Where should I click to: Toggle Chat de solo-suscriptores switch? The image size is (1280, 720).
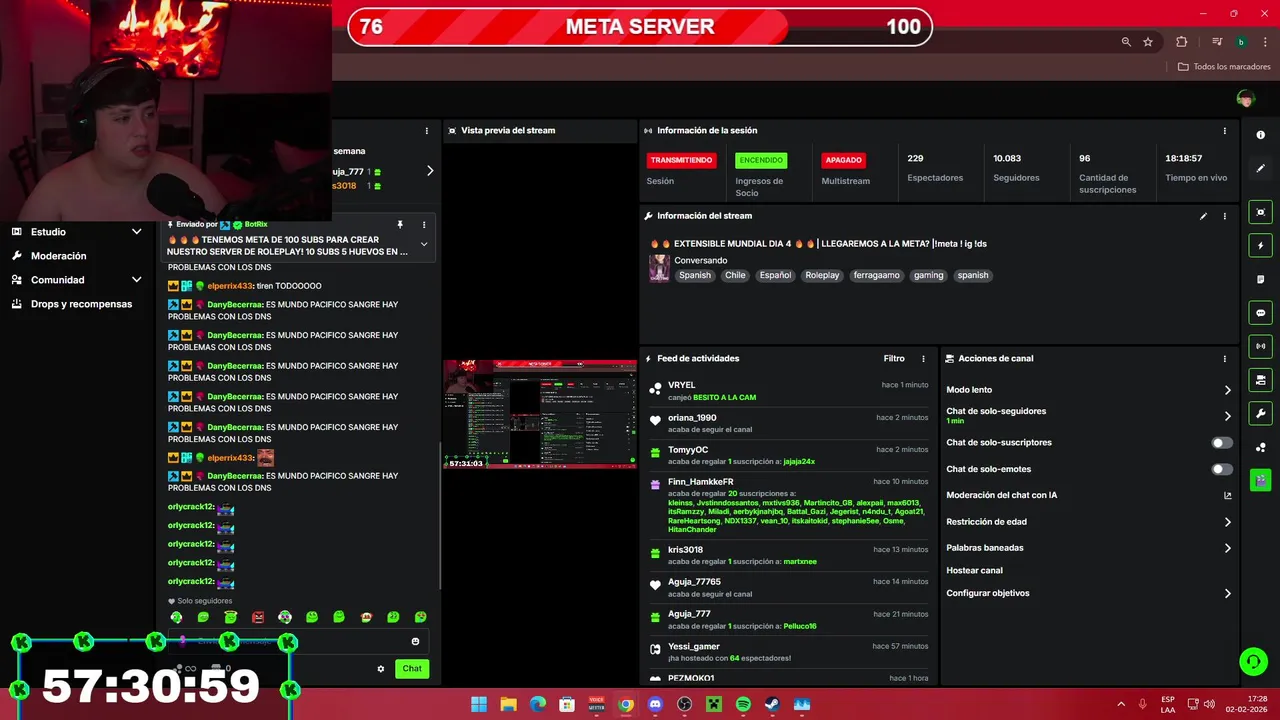[1222, 443]
